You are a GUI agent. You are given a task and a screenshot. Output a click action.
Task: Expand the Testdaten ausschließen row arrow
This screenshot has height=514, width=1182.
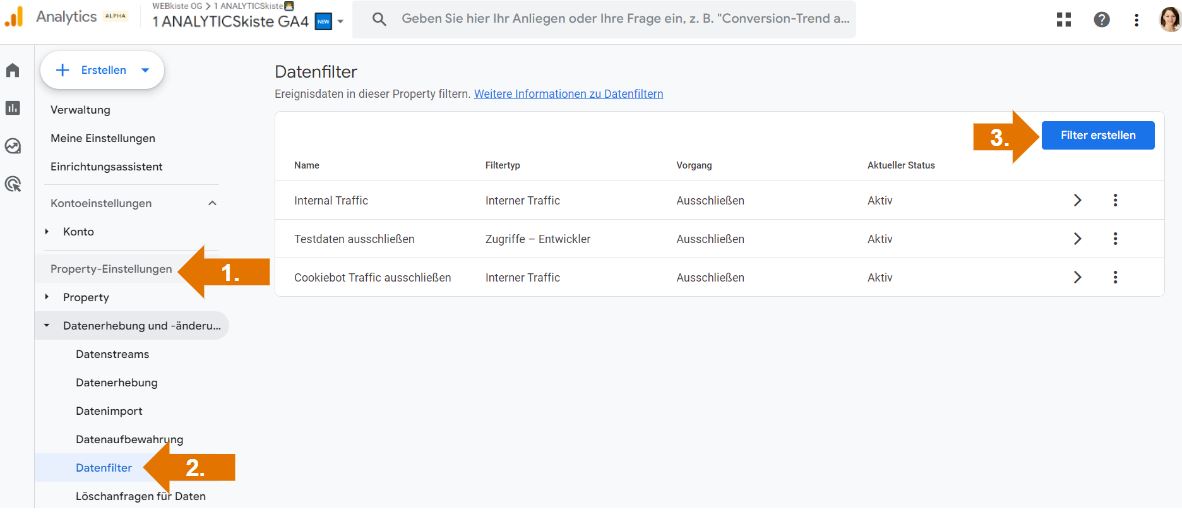pyautogui.click(x=1077, y=239)
